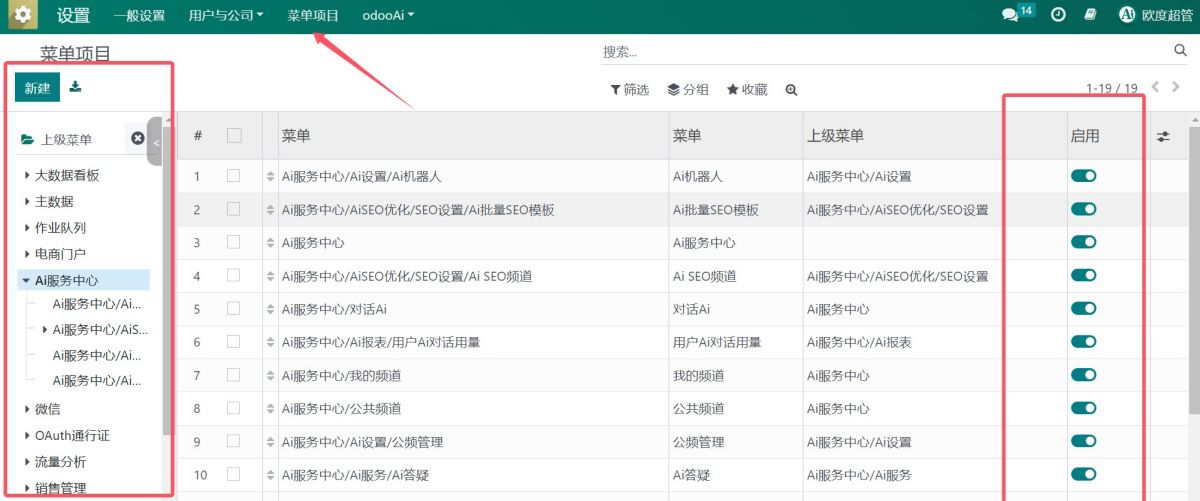Toggle 启用 switch for Ai批量SEO模板 row

tap(1083, 209)
